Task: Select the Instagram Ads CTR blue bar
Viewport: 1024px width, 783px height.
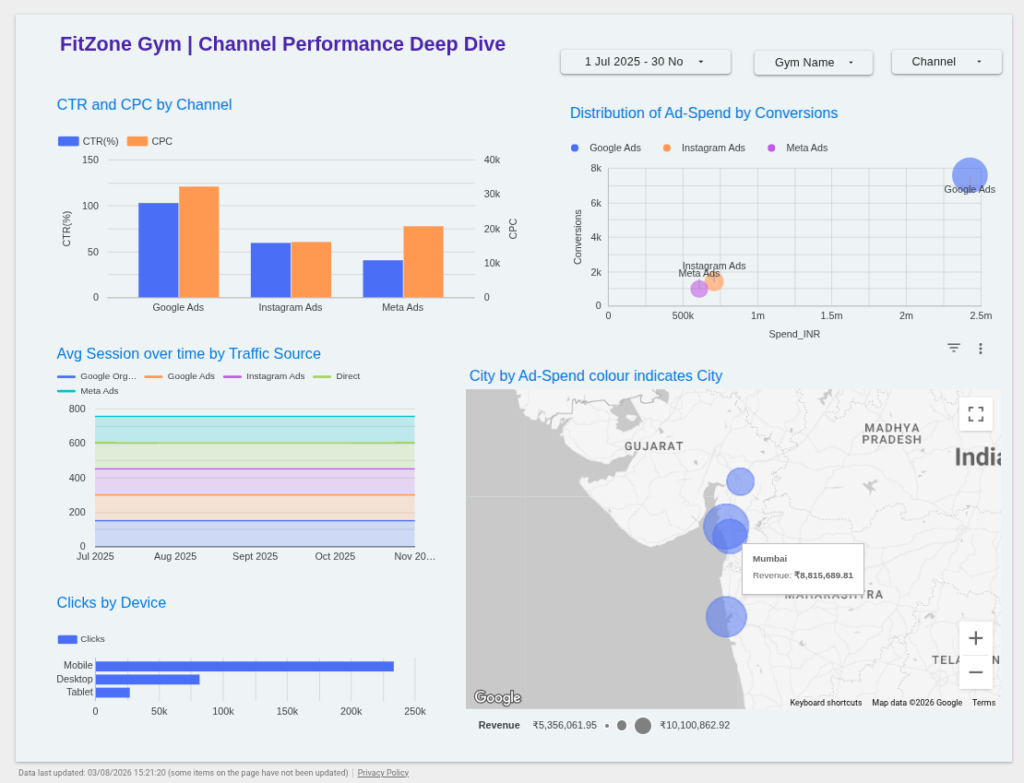Action: point(270,270)
